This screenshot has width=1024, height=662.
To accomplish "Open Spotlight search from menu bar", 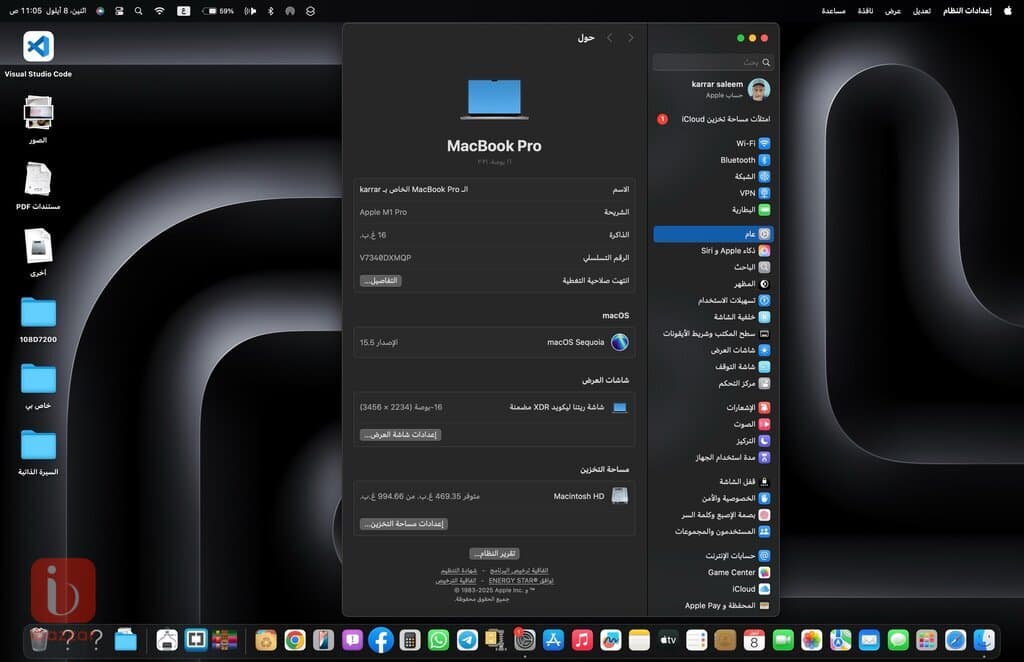I will click(138, 10).
